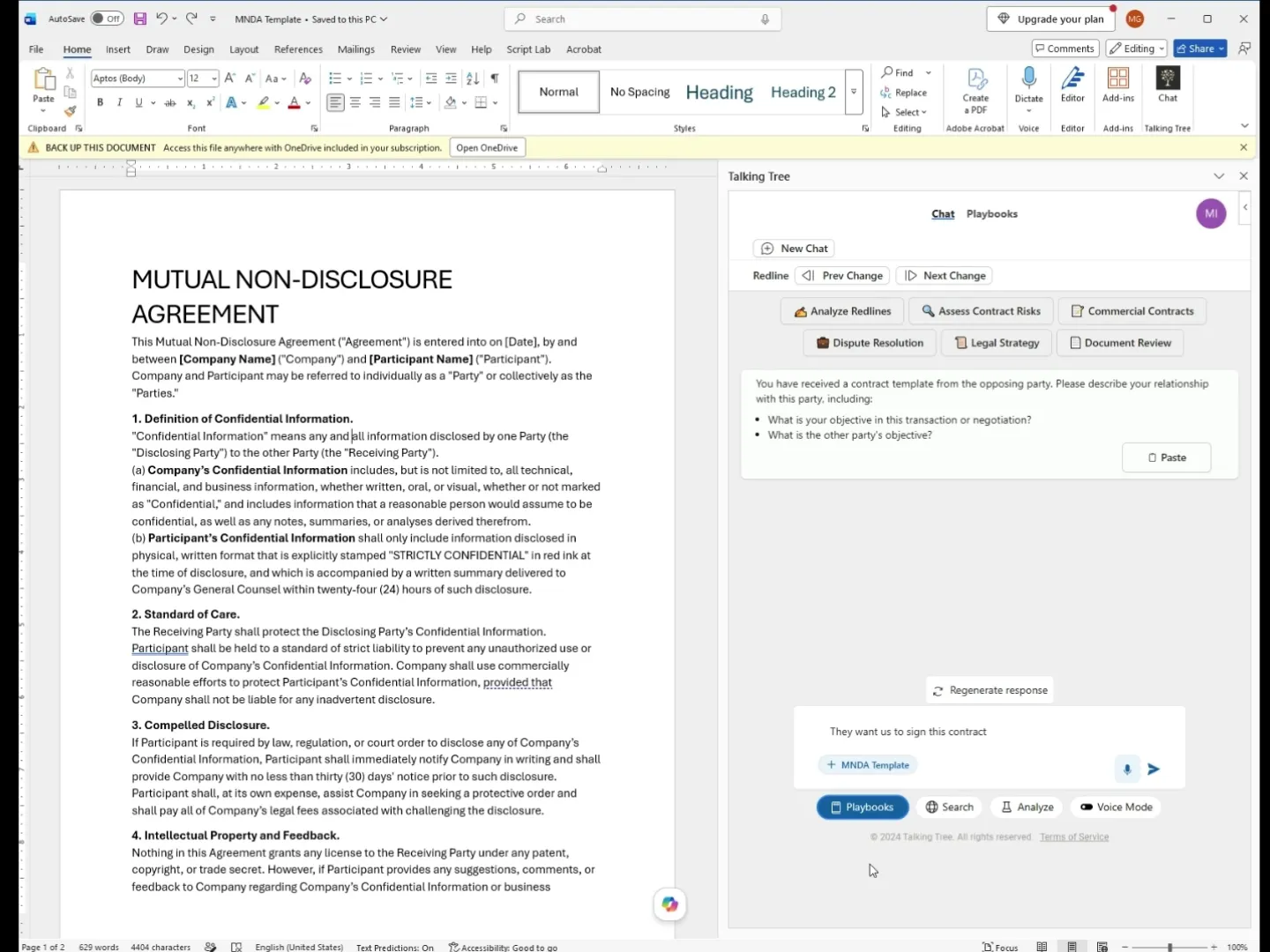Adjust the zoom slider in status bar
The height and width of the screenshot is (952, 1270).
[1170, 947]
